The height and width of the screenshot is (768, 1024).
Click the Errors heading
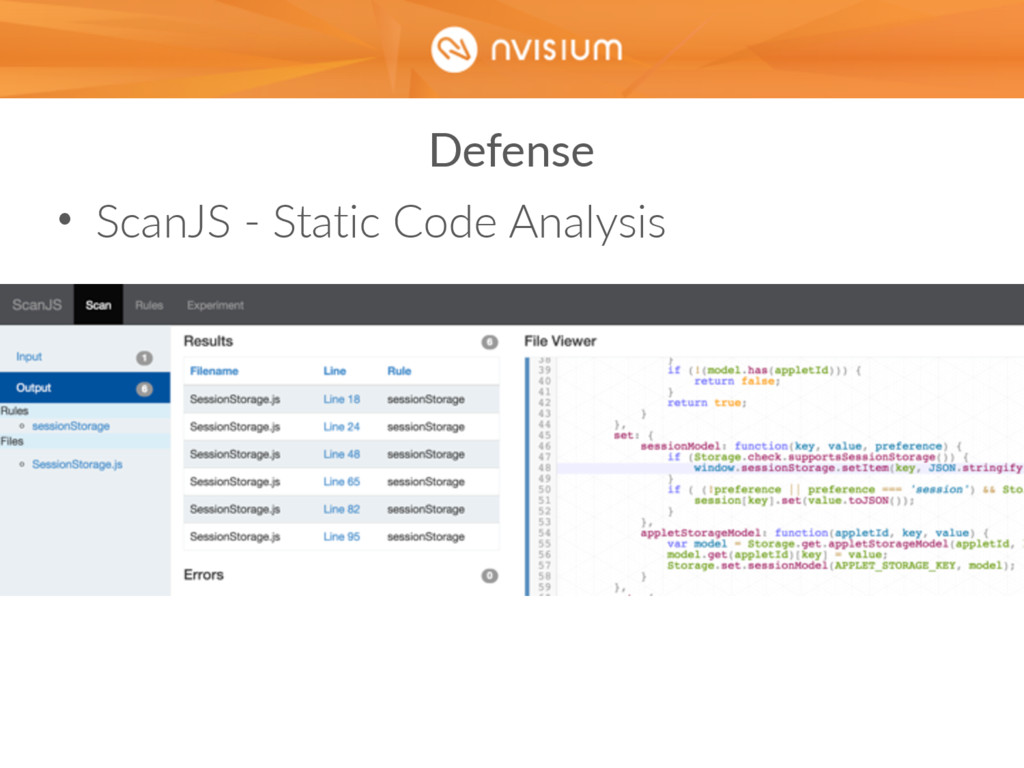[x=204, y=575]
